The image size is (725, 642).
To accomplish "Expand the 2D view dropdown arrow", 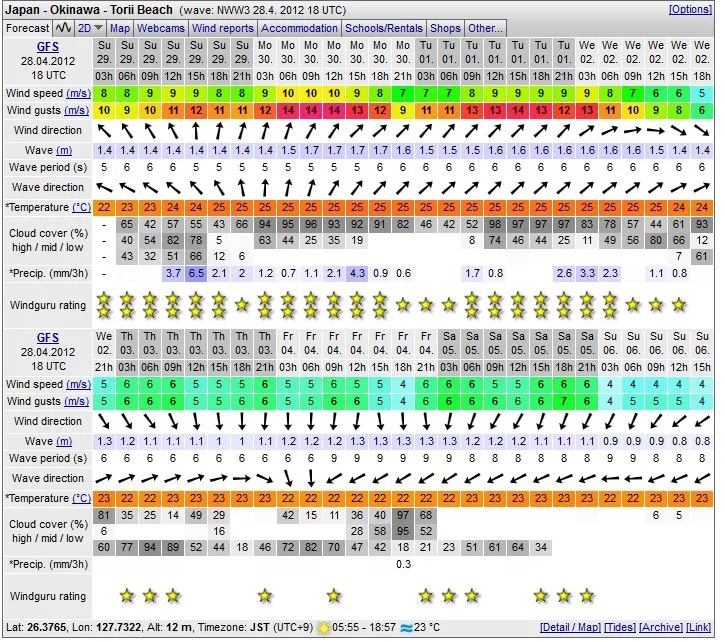I will pos(98,28).
